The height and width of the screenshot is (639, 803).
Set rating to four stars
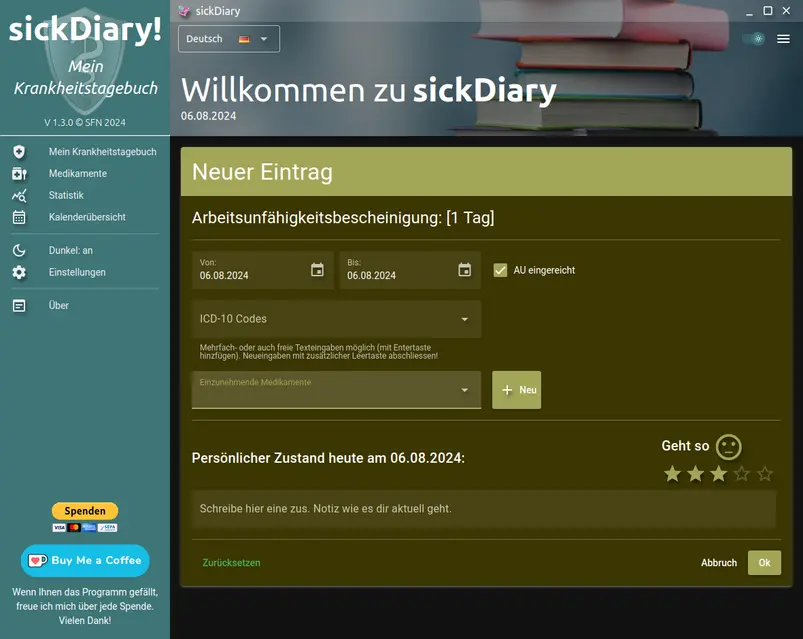tap(742, 474)
